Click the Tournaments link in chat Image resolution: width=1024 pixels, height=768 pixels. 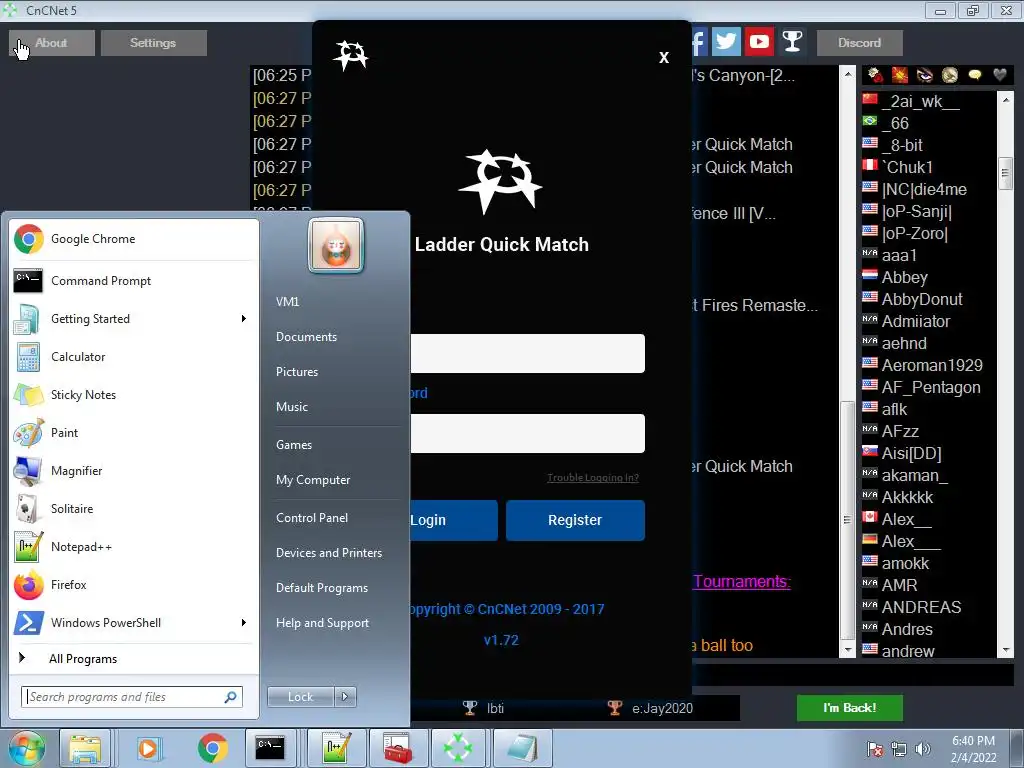742,581
